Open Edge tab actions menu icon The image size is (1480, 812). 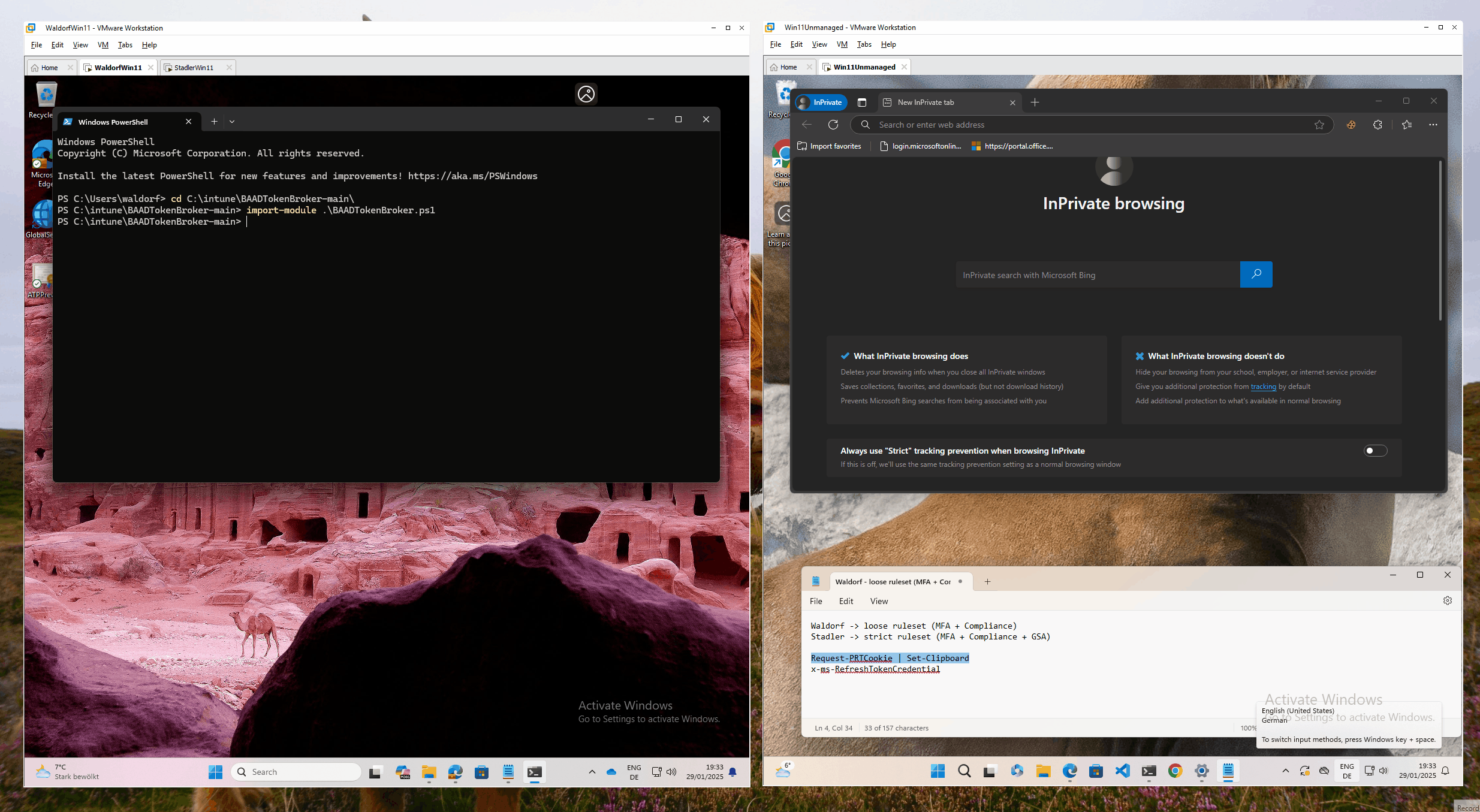coord(862,102)
